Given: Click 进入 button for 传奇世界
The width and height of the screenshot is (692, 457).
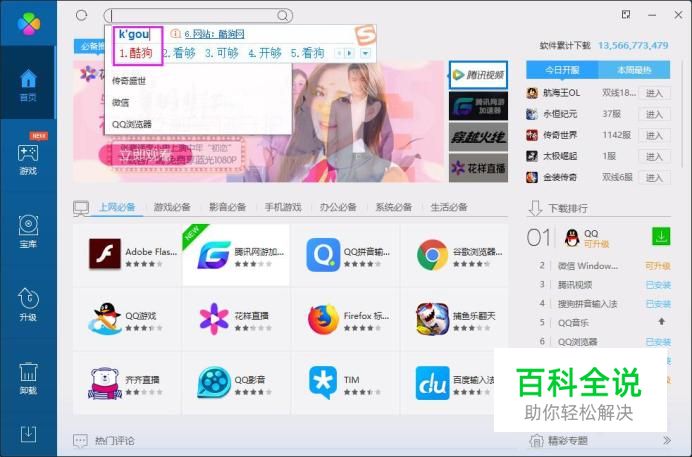Looking at the screenshot, I should tap(654, 135).
